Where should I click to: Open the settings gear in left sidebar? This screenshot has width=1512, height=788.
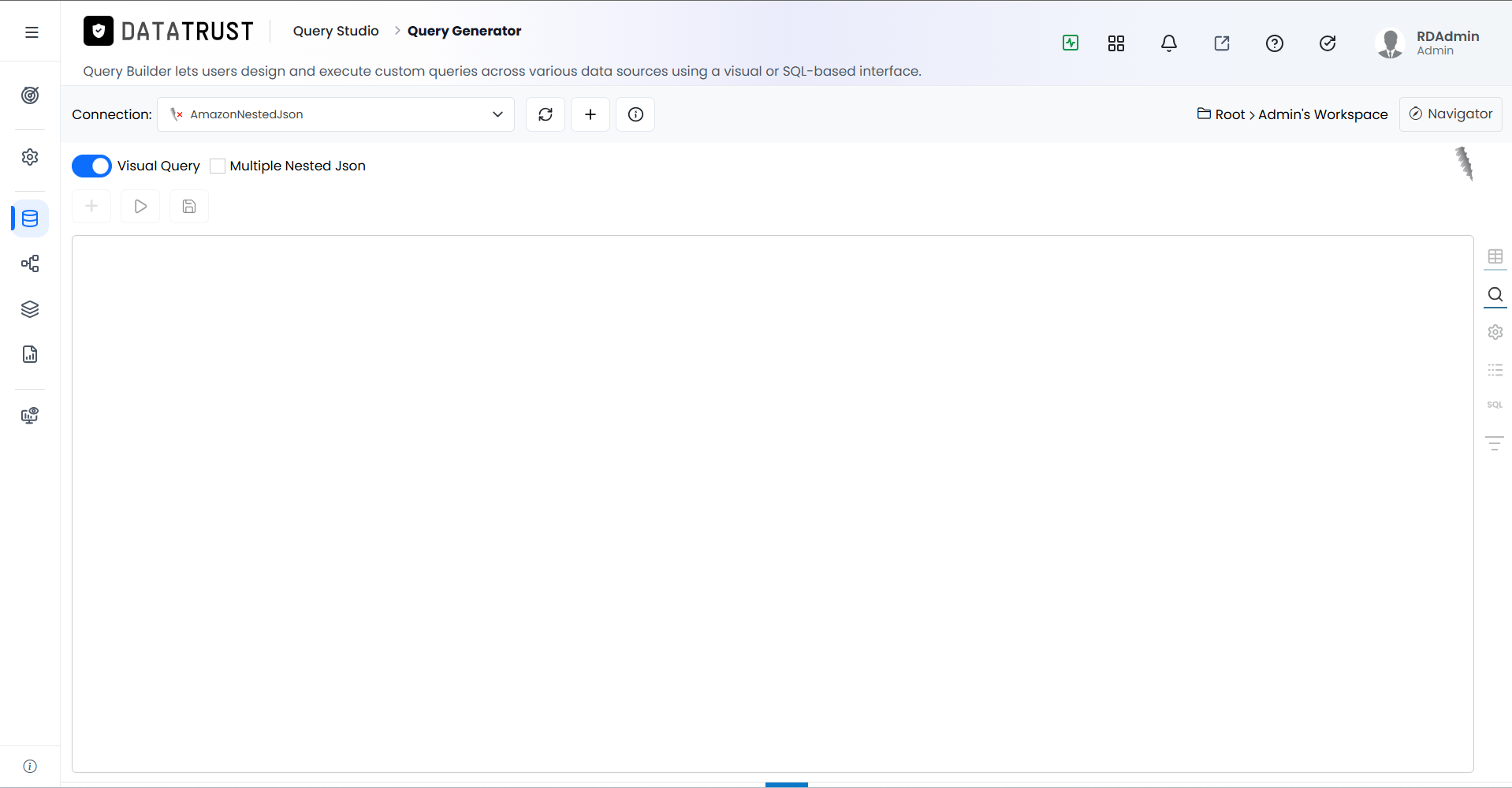click(x=30, y=157)
